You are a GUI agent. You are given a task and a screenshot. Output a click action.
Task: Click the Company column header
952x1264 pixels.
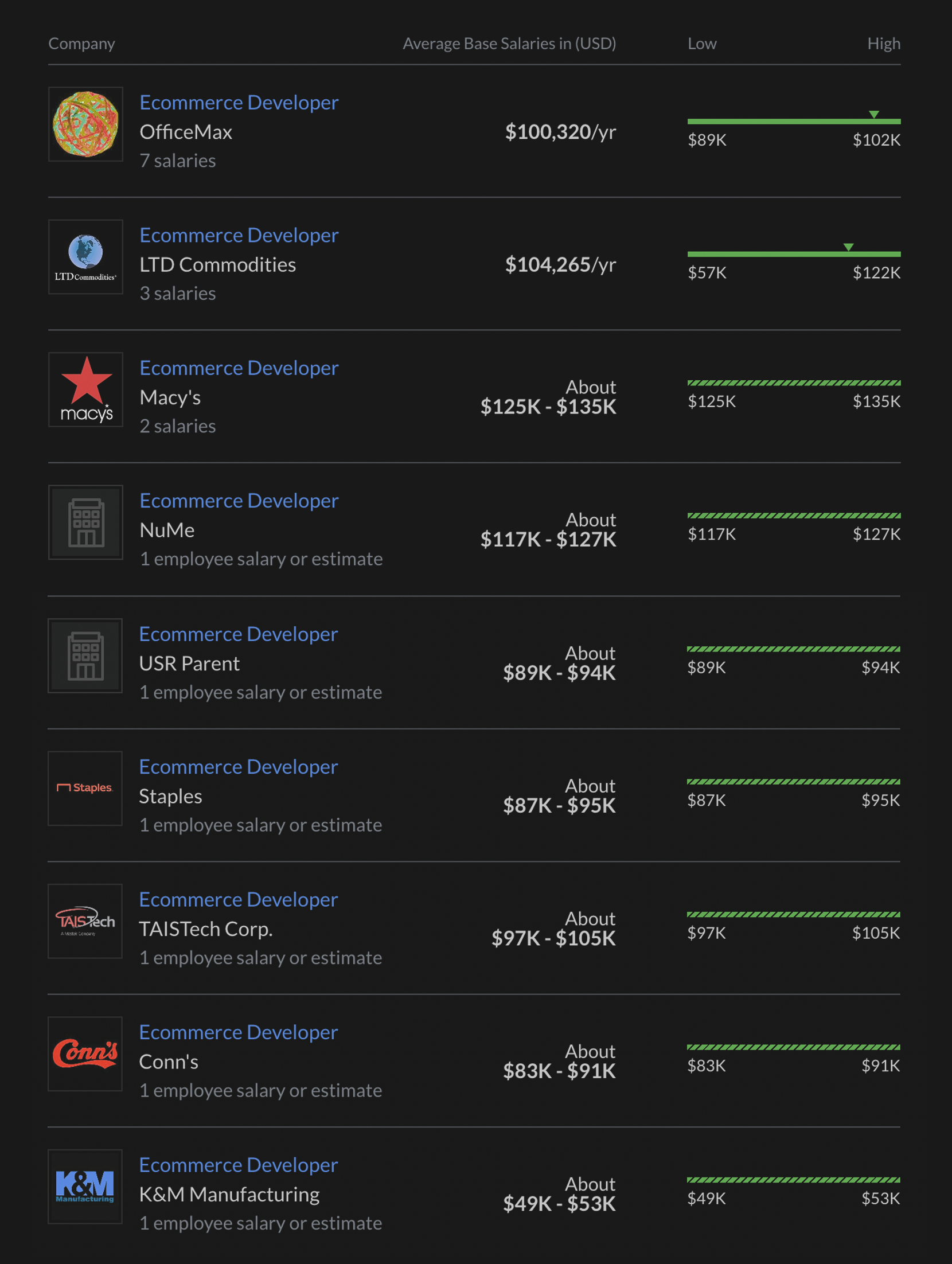pos(81,44)
